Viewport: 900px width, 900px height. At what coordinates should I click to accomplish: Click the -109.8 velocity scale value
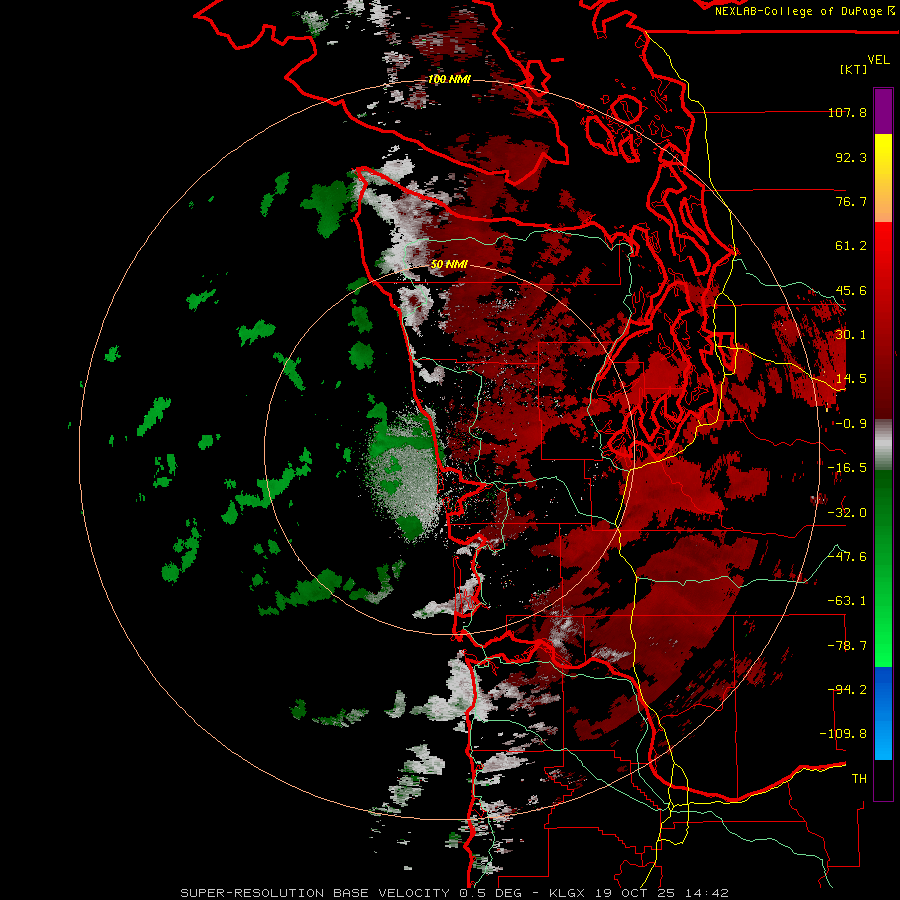[843, 734]
